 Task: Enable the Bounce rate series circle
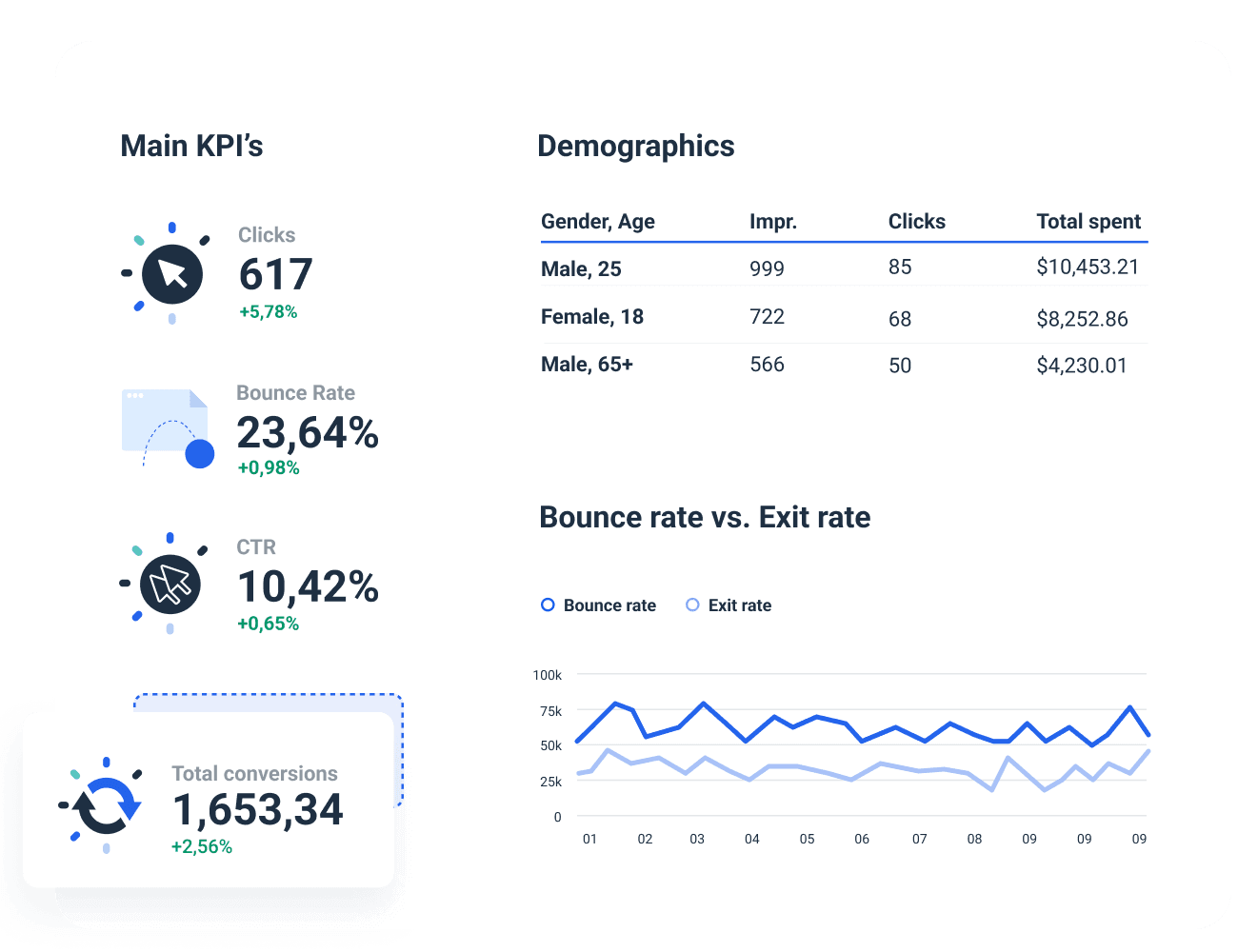[548, 605]
